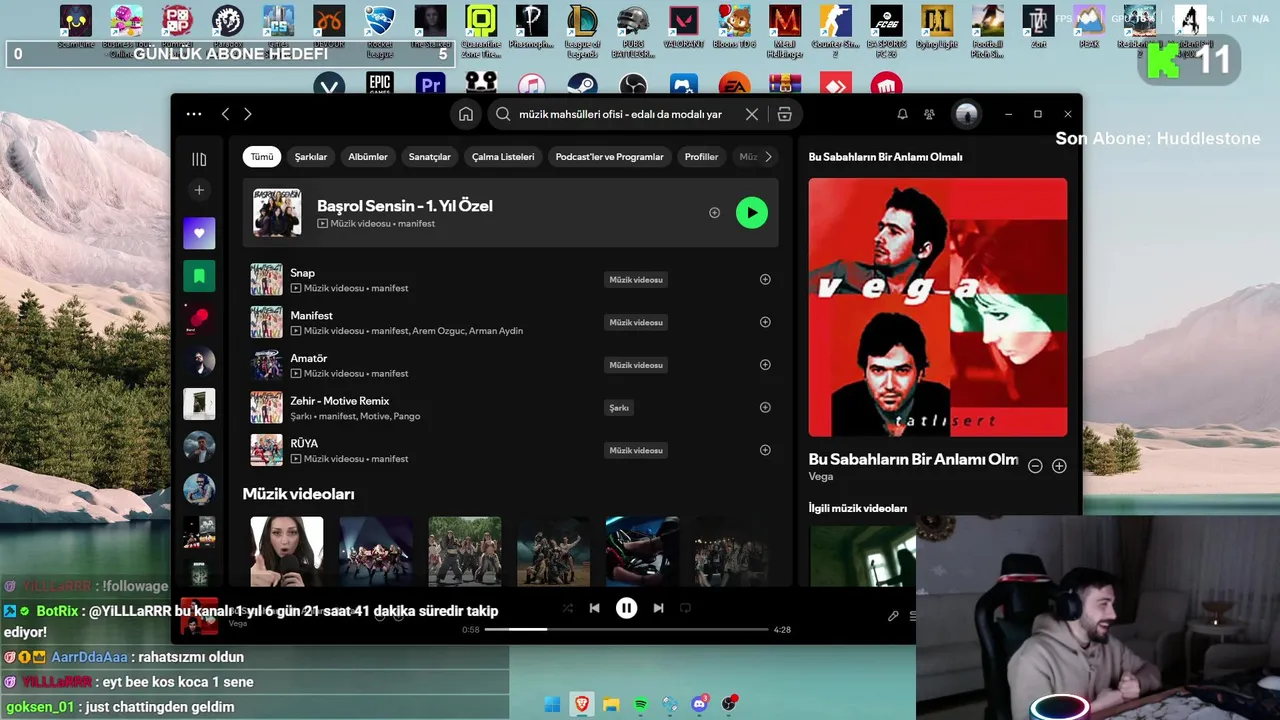Create a playlist with the sidebar plus
This screenshot has height=720, width=1280.
point(199,190)
